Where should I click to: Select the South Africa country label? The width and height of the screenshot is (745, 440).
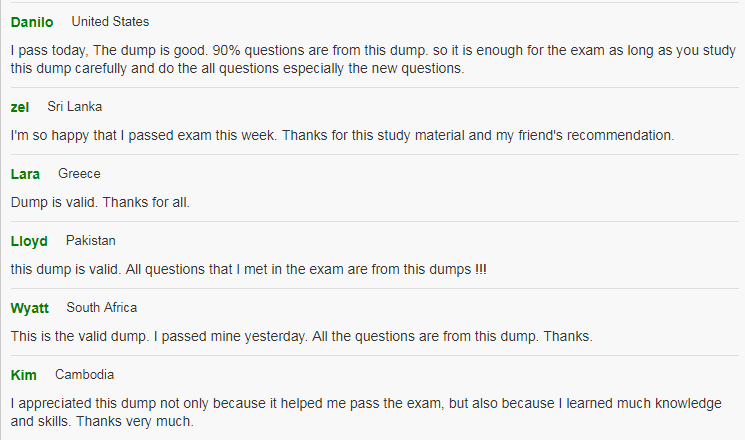click(x=102, y=307)
